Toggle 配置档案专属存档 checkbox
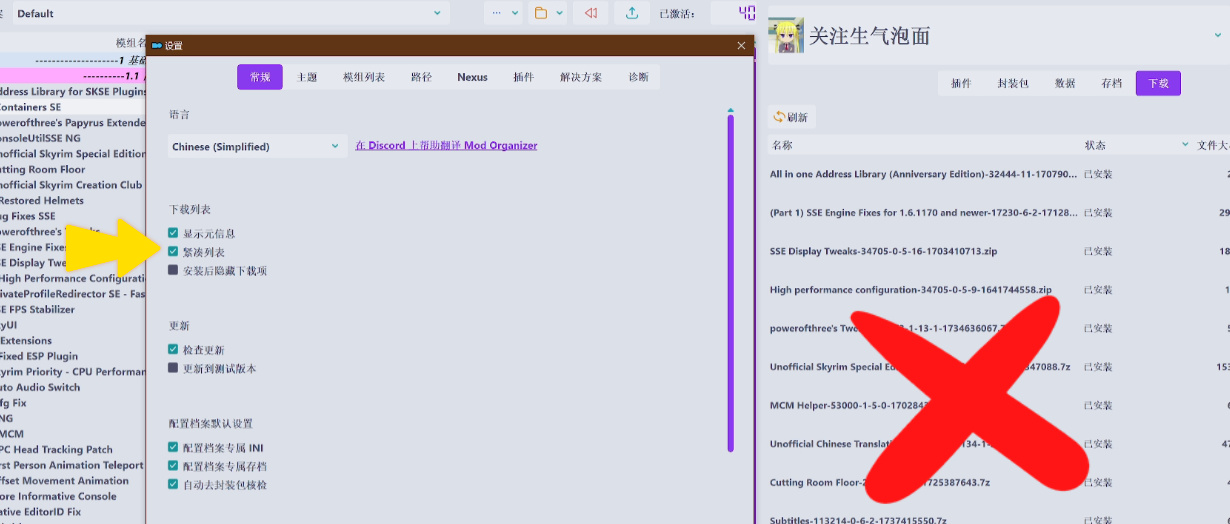The image size is (1230, 524). point(173,466)
